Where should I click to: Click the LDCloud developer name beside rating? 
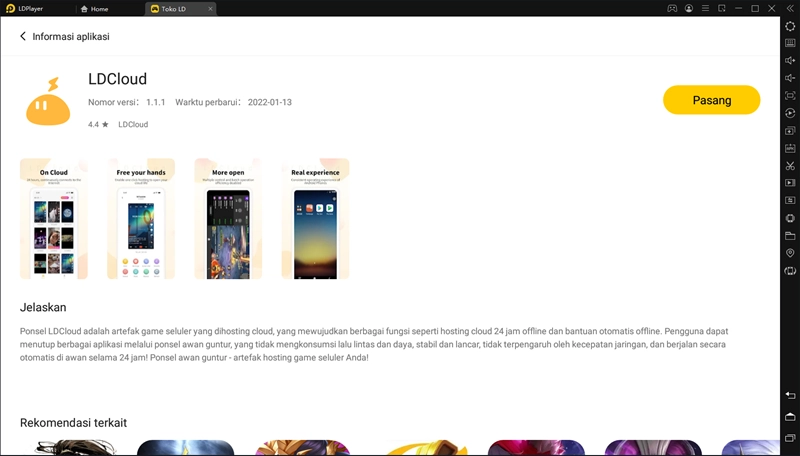point(133,124)
